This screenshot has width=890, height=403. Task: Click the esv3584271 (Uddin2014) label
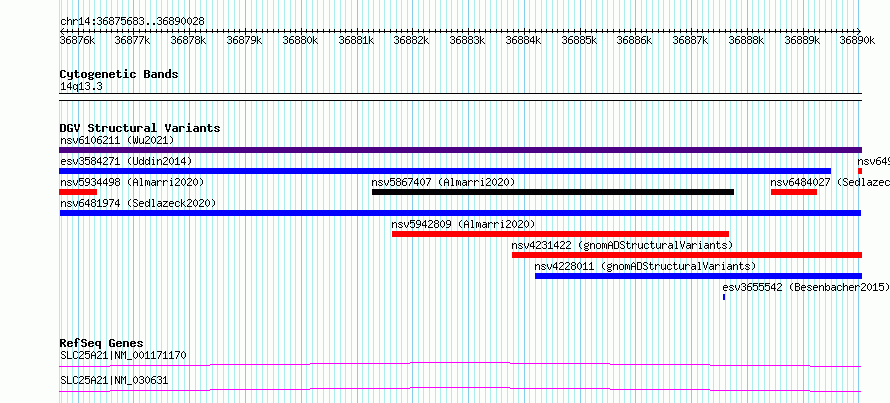pyautogui.click(x=126, y=161)
